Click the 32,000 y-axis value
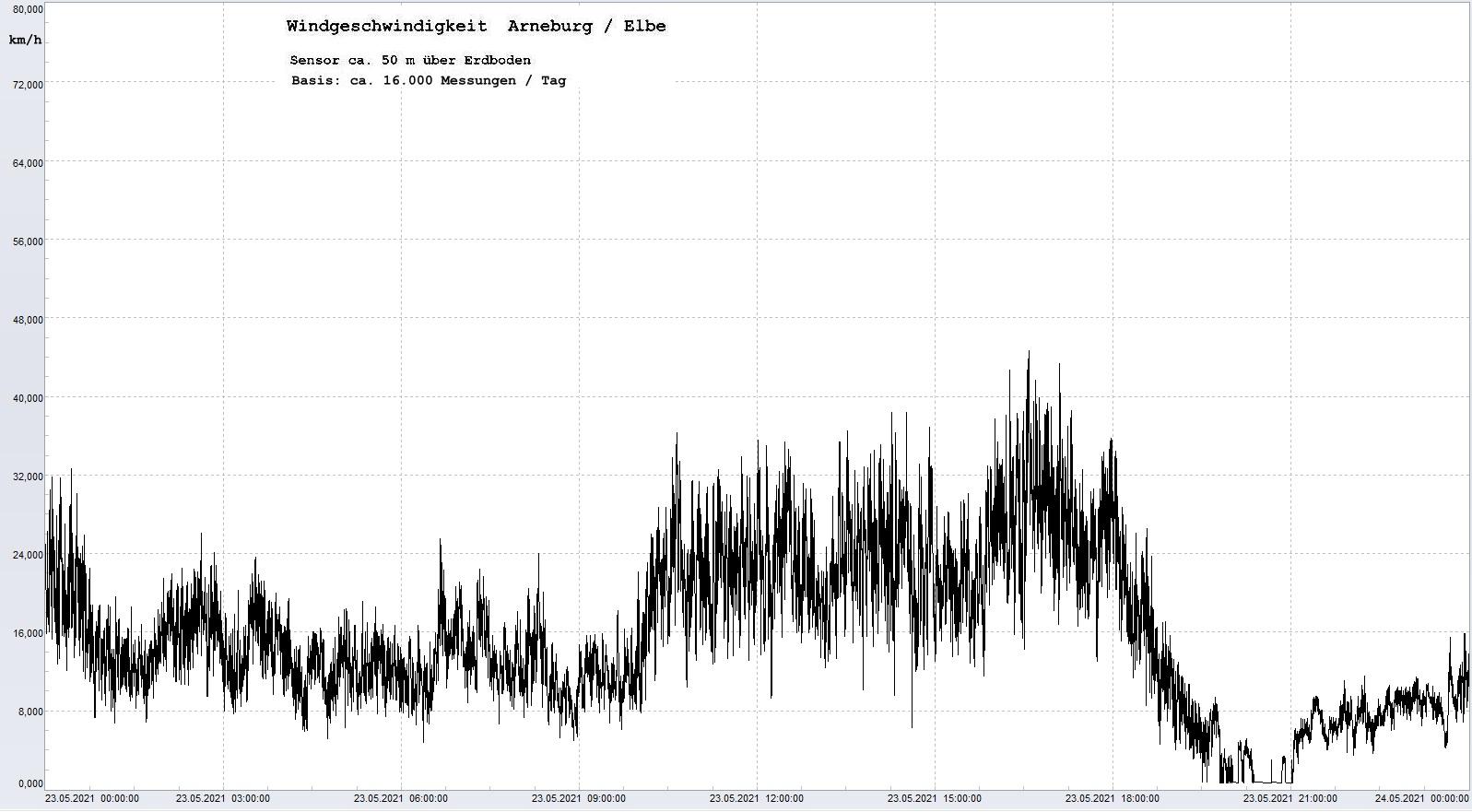Screen dimensions: 1472x812 tap(28, 477)
